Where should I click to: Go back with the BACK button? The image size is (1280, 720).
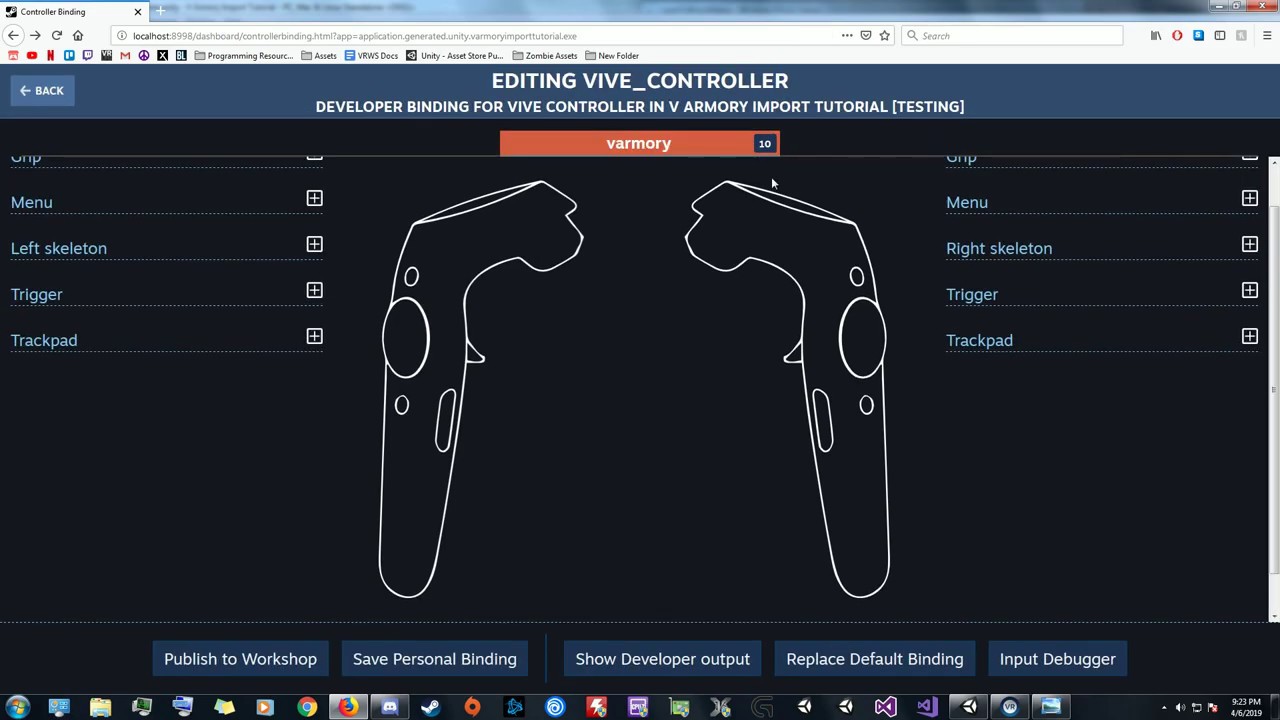coord(42,91)
